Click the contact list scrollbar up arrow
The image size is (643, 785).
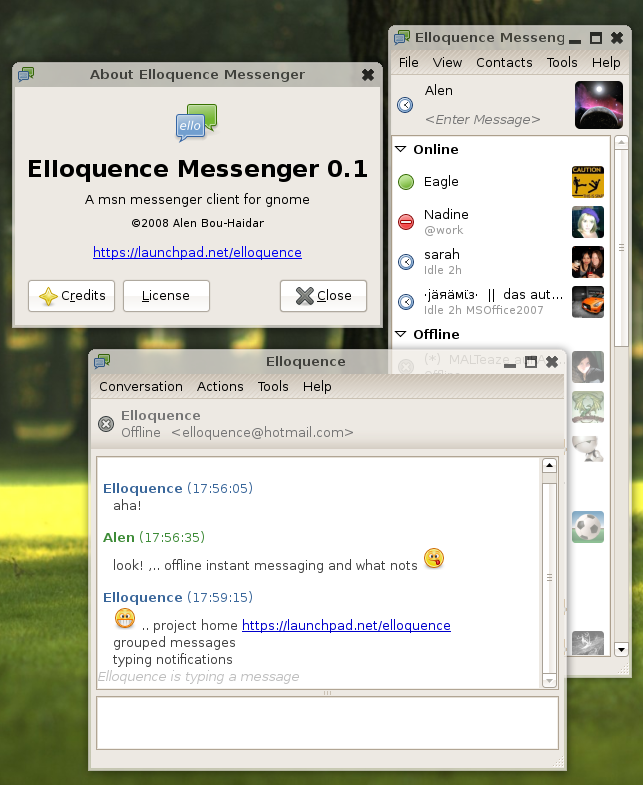(621, 143)
